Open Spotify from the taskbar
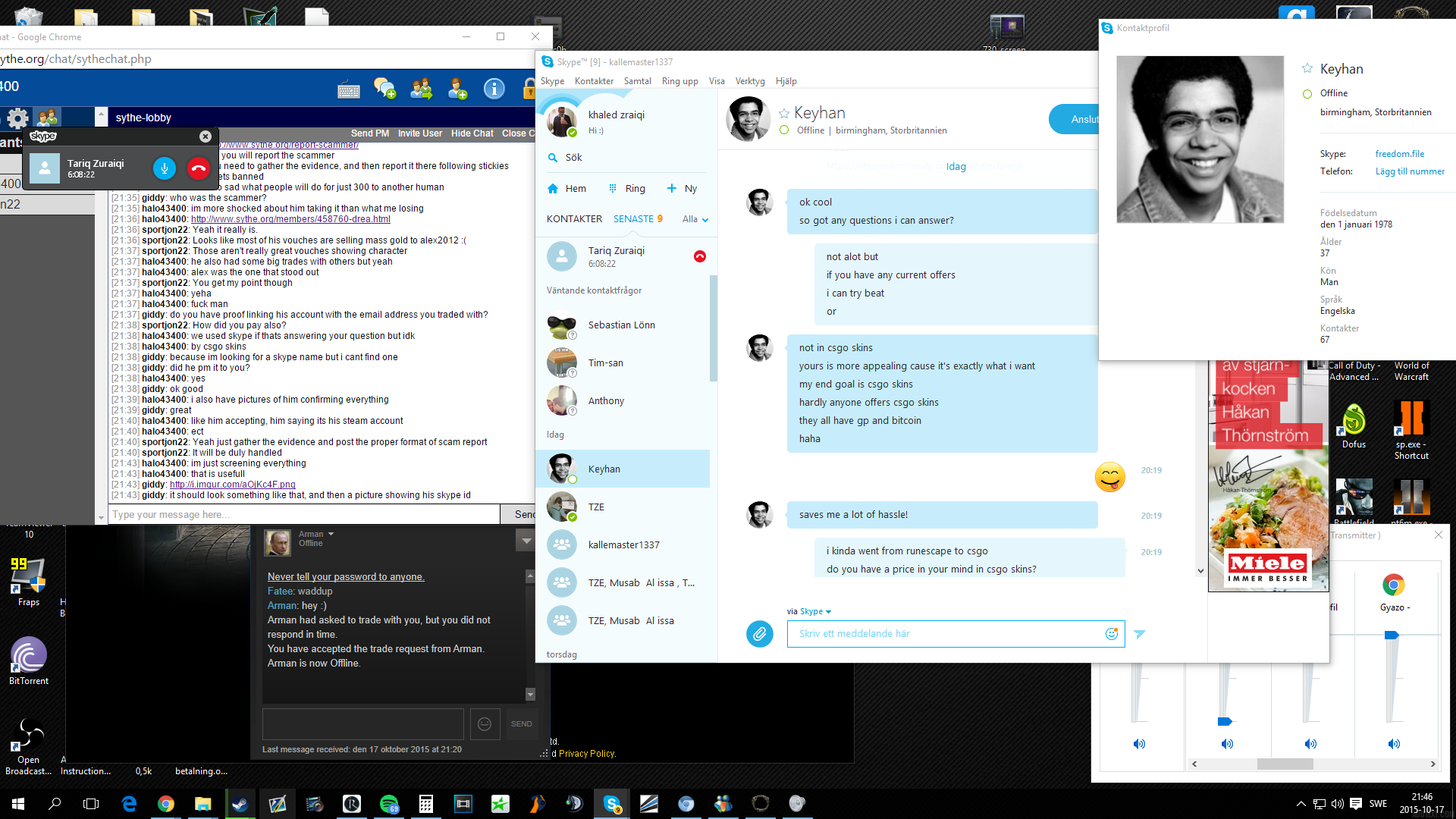 [389, 804]
